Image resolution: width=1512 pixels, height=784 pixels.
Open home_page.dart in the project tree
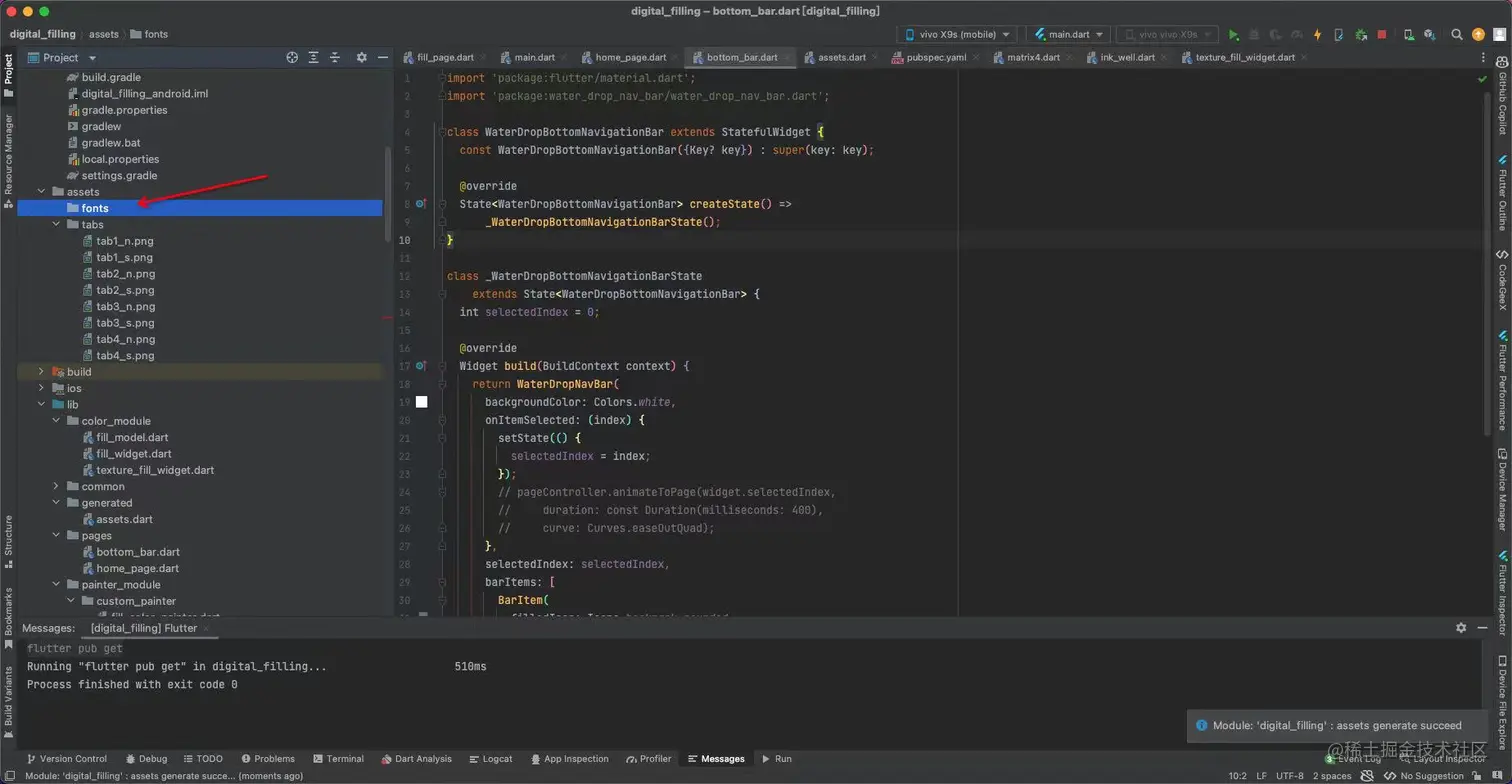tap(137, 568)
